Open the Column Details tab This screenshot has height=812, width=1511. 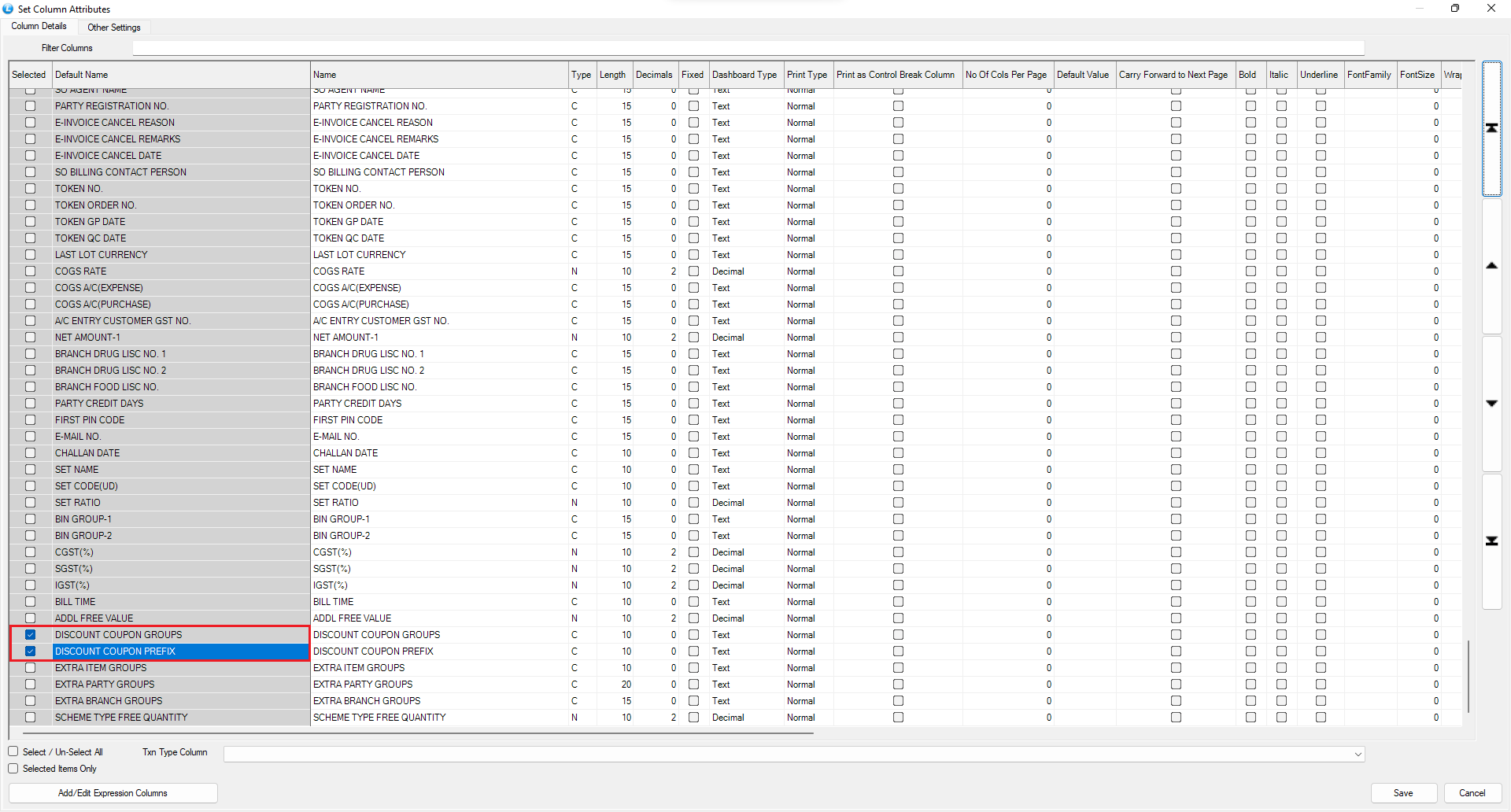39,27
